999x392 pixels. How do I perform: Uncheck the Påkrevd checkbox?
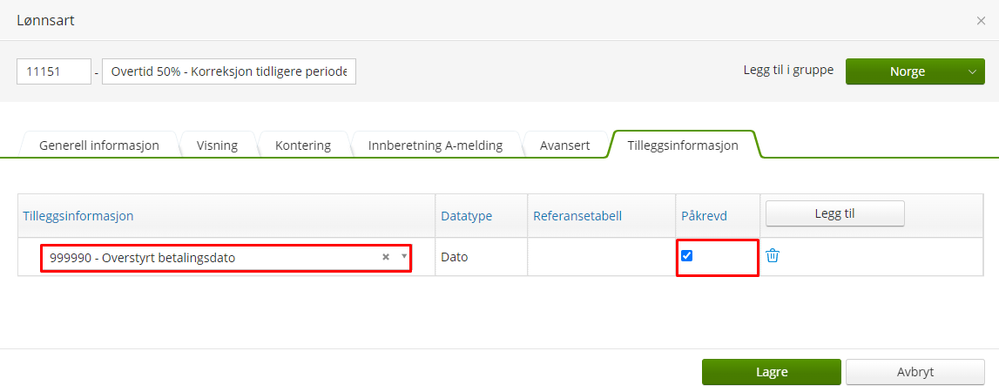(687, 256)
